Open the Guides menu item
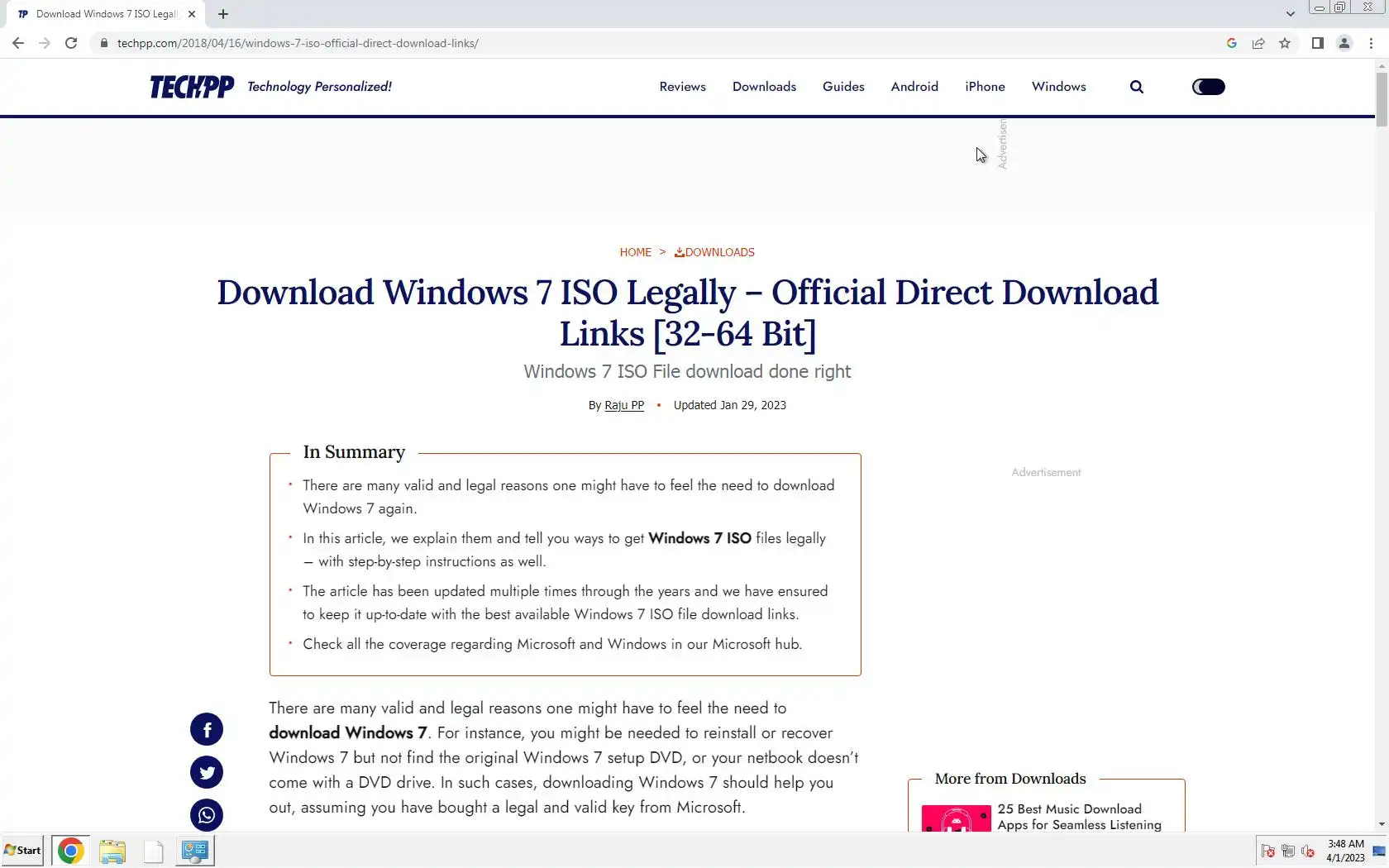This screenshot has width=1389, height=868. click(x=843, y=87)
